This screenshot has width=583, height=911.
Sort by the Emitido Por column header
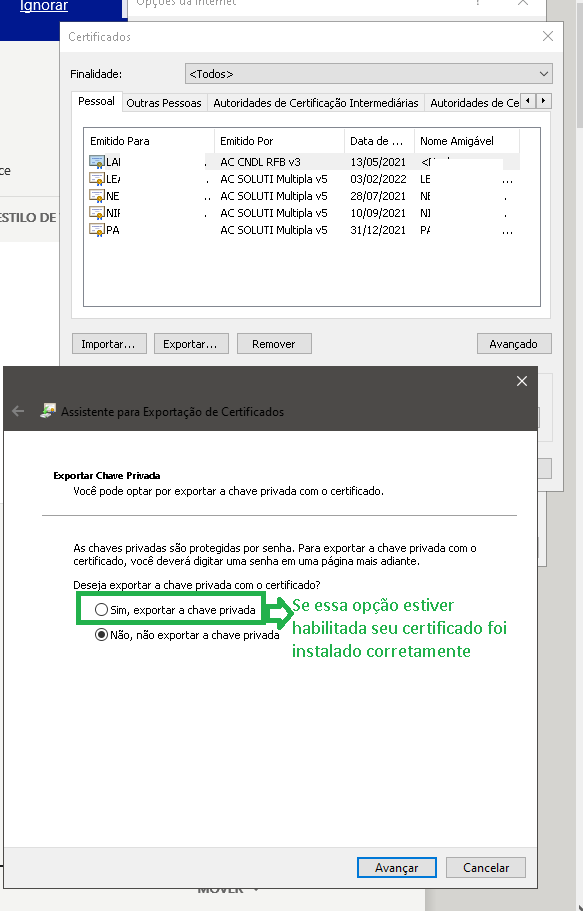click(279, 141)
